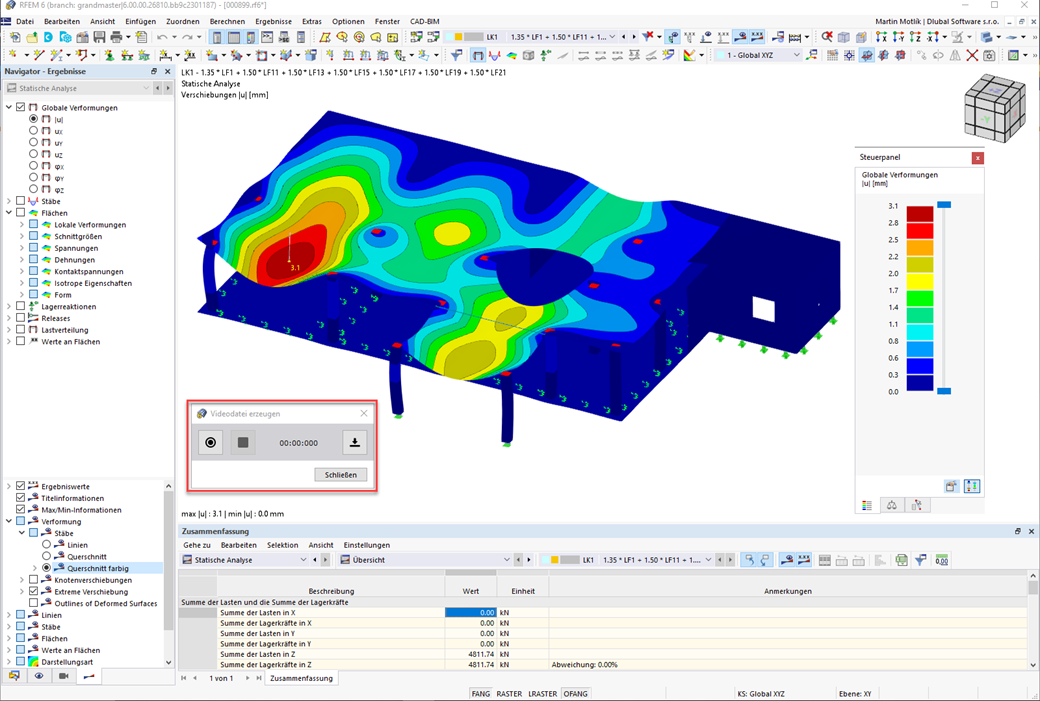Click the color scale options icon in Steuerpanel
Viewport: 1040px width, 701px height.
(972, 486)
